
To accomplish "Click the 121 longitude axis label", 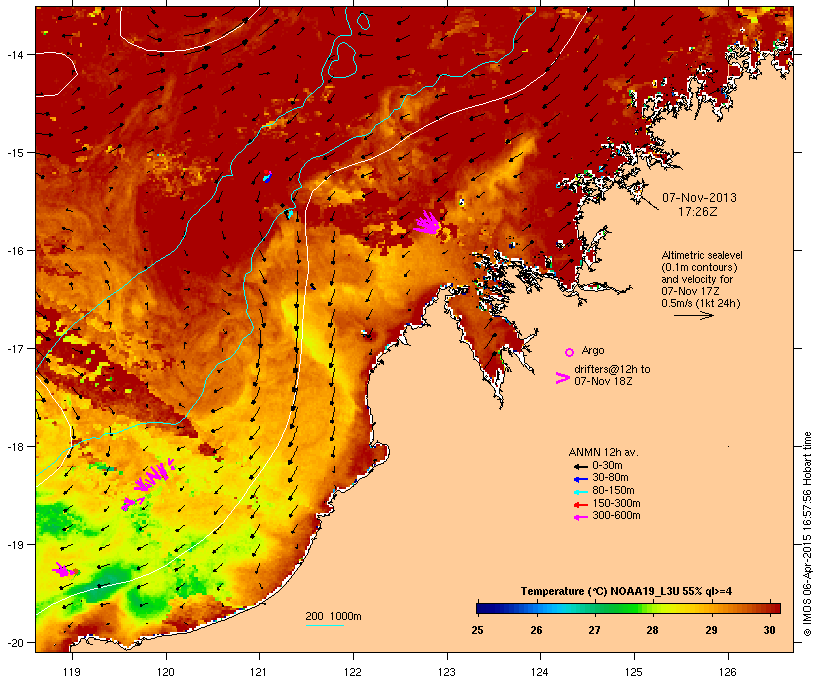I will [x=259, y=672].
